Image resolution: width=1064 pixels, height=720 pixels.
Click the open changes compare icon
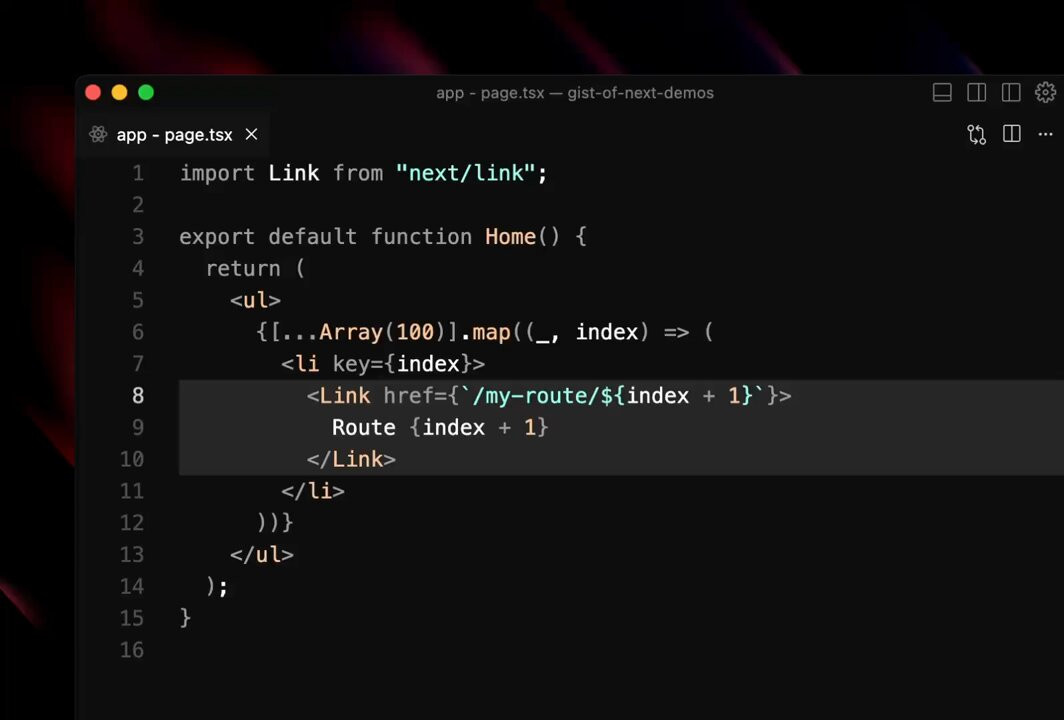[976, 134]
